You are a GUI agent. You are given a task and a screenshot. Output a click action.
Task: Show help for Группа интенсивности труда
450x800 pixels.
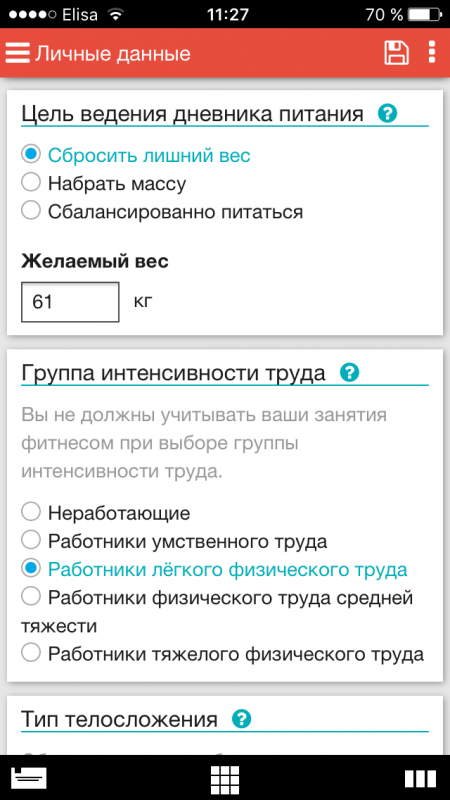[x=350, y=372]
